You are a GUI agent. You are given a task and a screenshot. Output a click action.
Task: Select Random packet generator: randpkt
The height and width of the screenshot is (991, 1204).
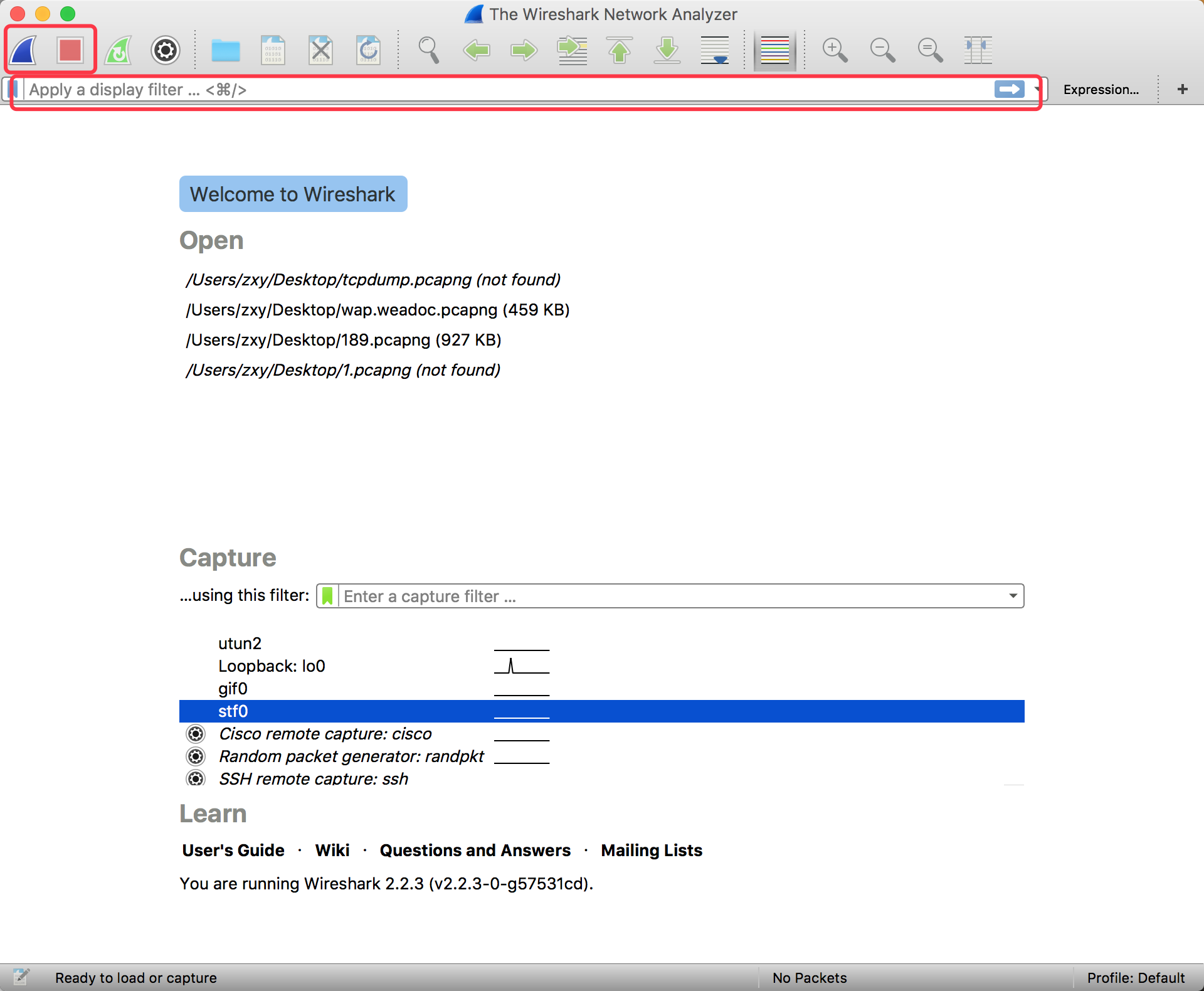[352, 756]
